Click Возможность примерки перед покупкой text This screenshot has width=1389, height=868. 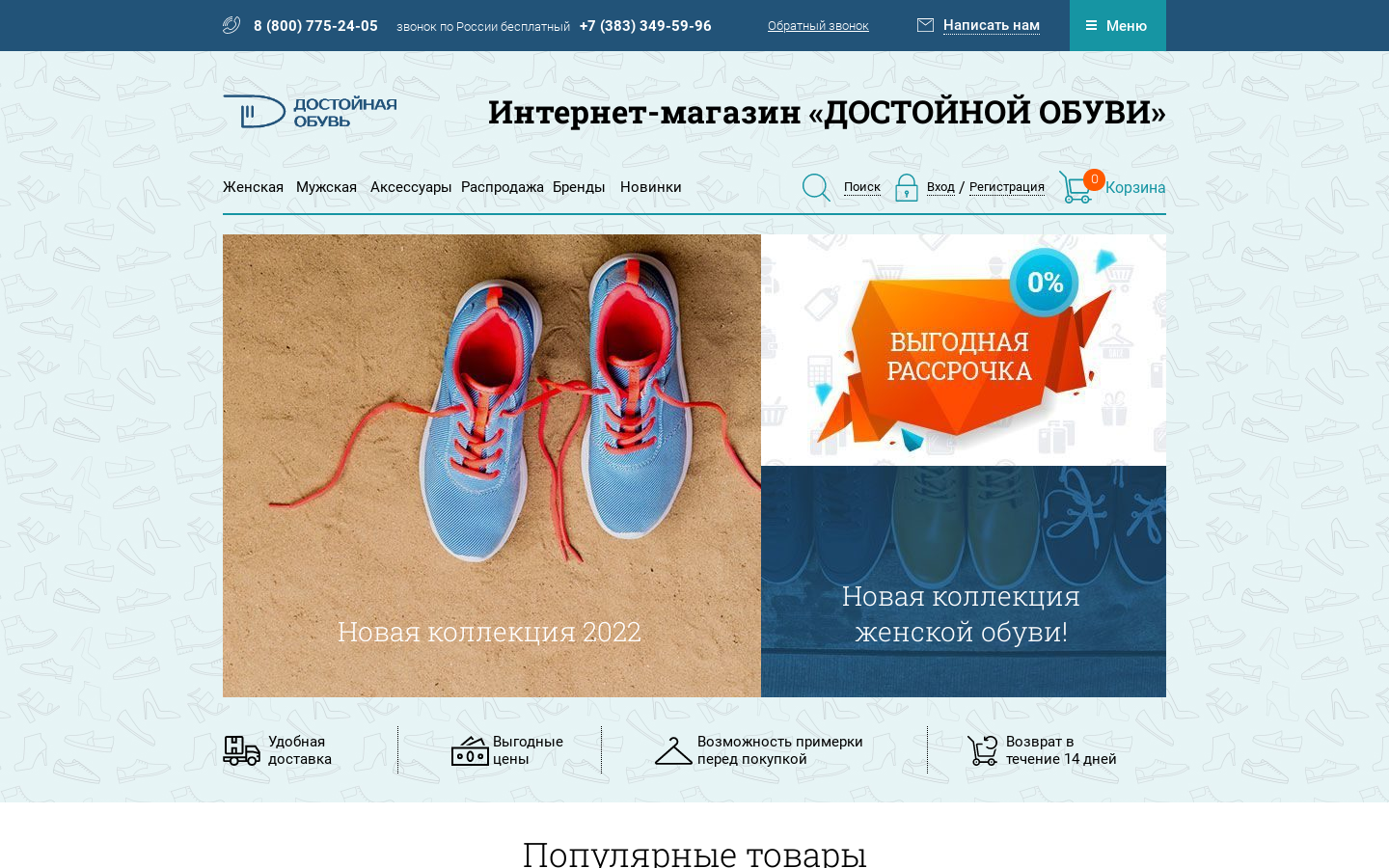779,750
